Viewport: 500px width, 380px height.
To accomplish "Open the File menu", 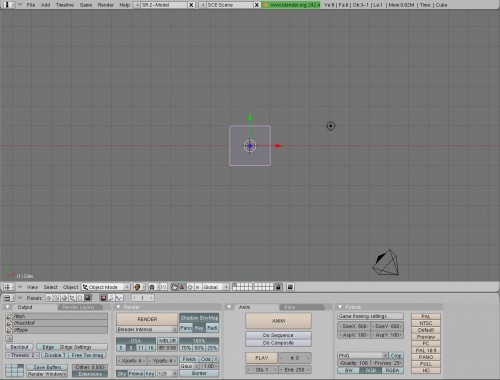I will click(31, 5).
